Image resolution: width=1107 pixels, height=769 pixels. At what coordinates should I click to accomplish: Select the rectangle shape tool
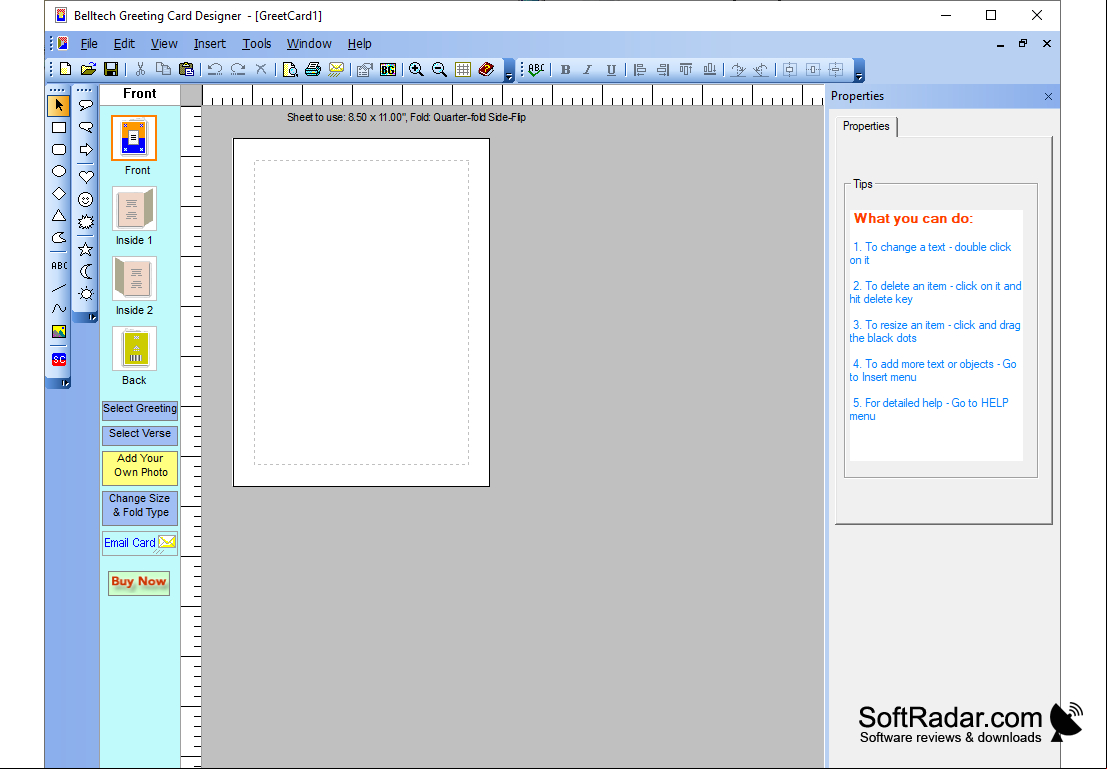(x=59, y=128)
